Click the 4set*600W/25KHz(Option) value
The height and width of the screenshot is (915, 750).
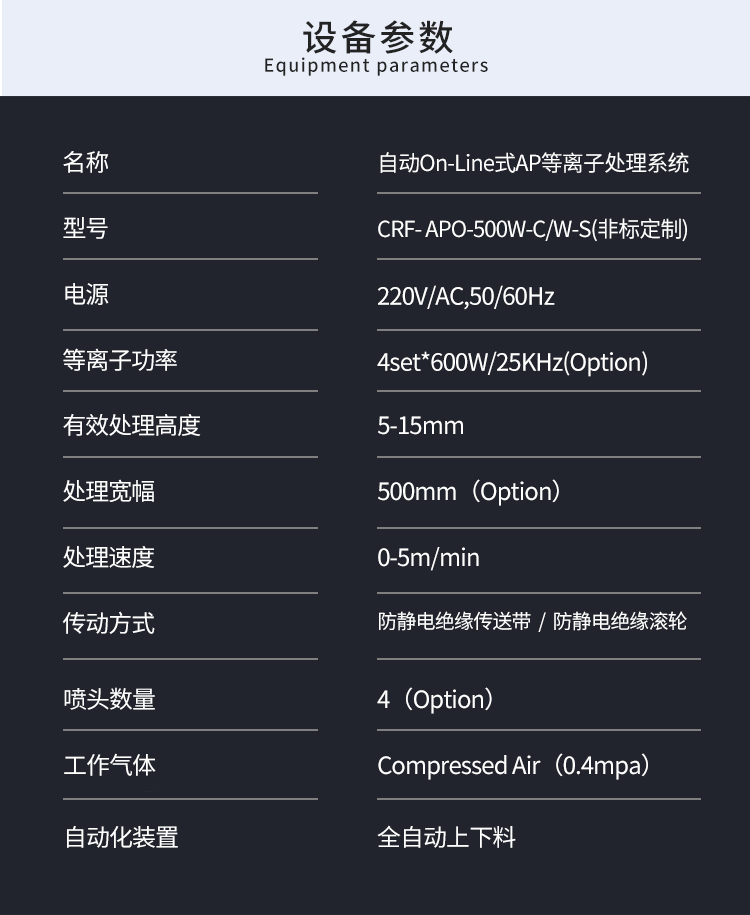[512, 362]
